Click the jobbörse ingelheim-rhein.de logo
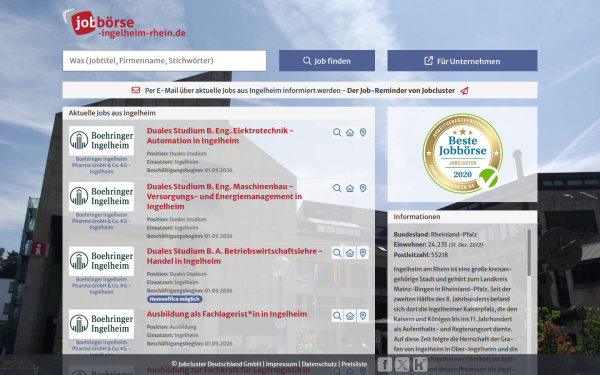Viewport: 600px width, 375px height. [124, 23]
